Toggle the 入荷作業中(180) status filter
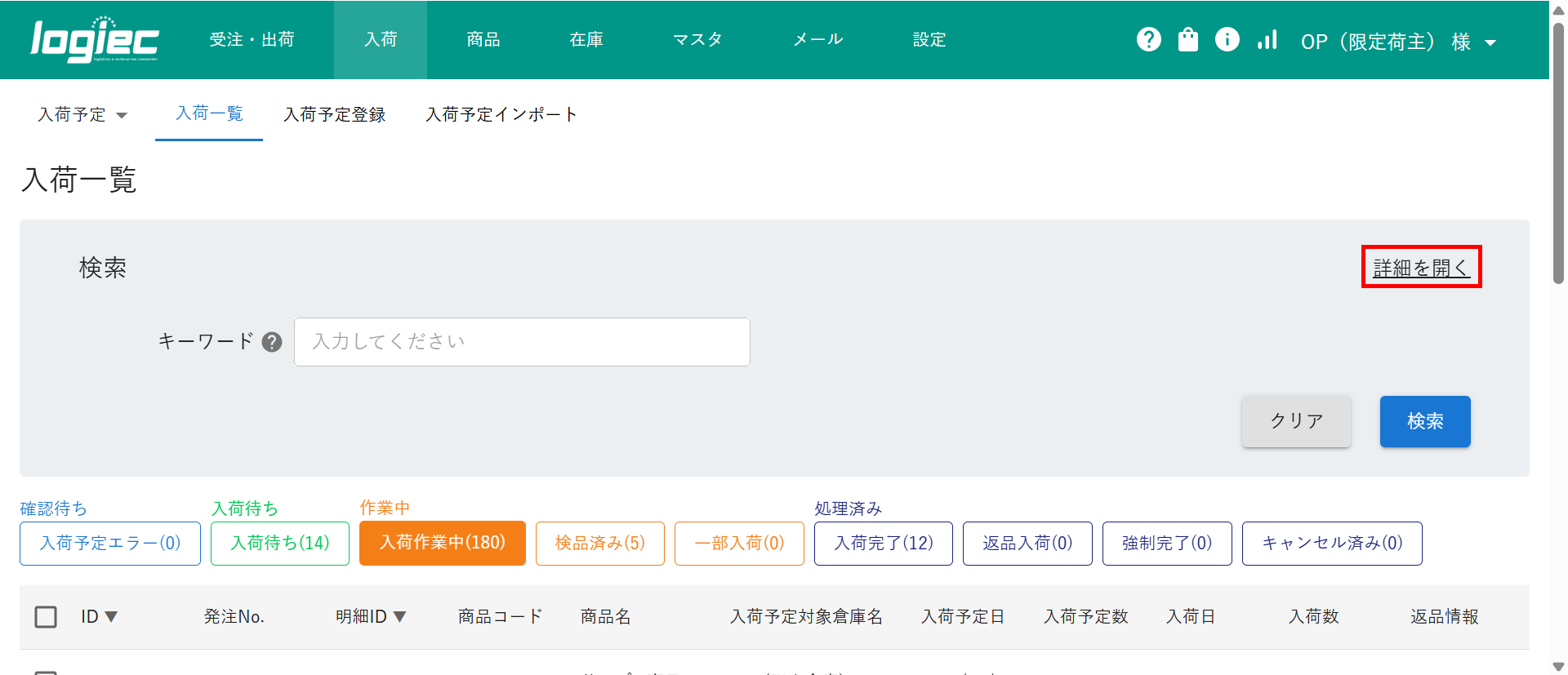 coord(442,544)
